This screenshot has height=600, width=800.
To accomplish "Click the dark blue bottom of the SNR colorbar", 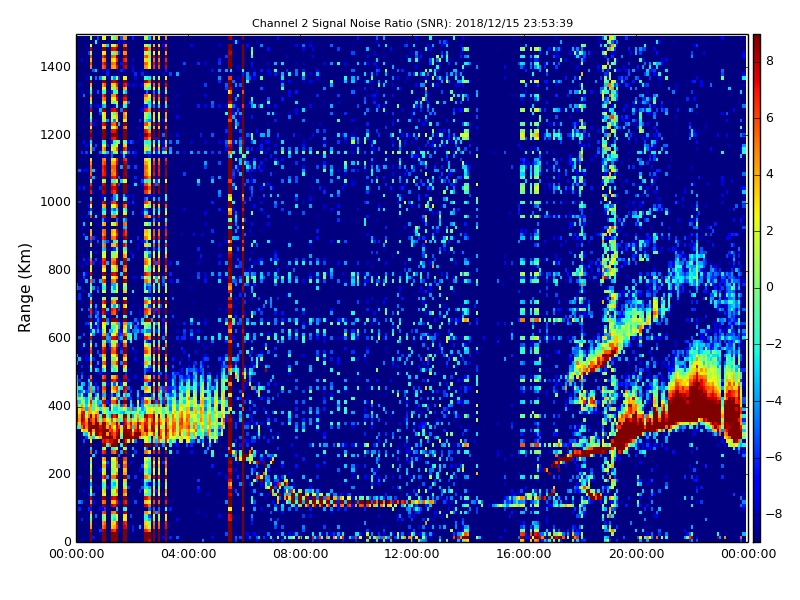I will pyautogui.click(x=757, y=531).
